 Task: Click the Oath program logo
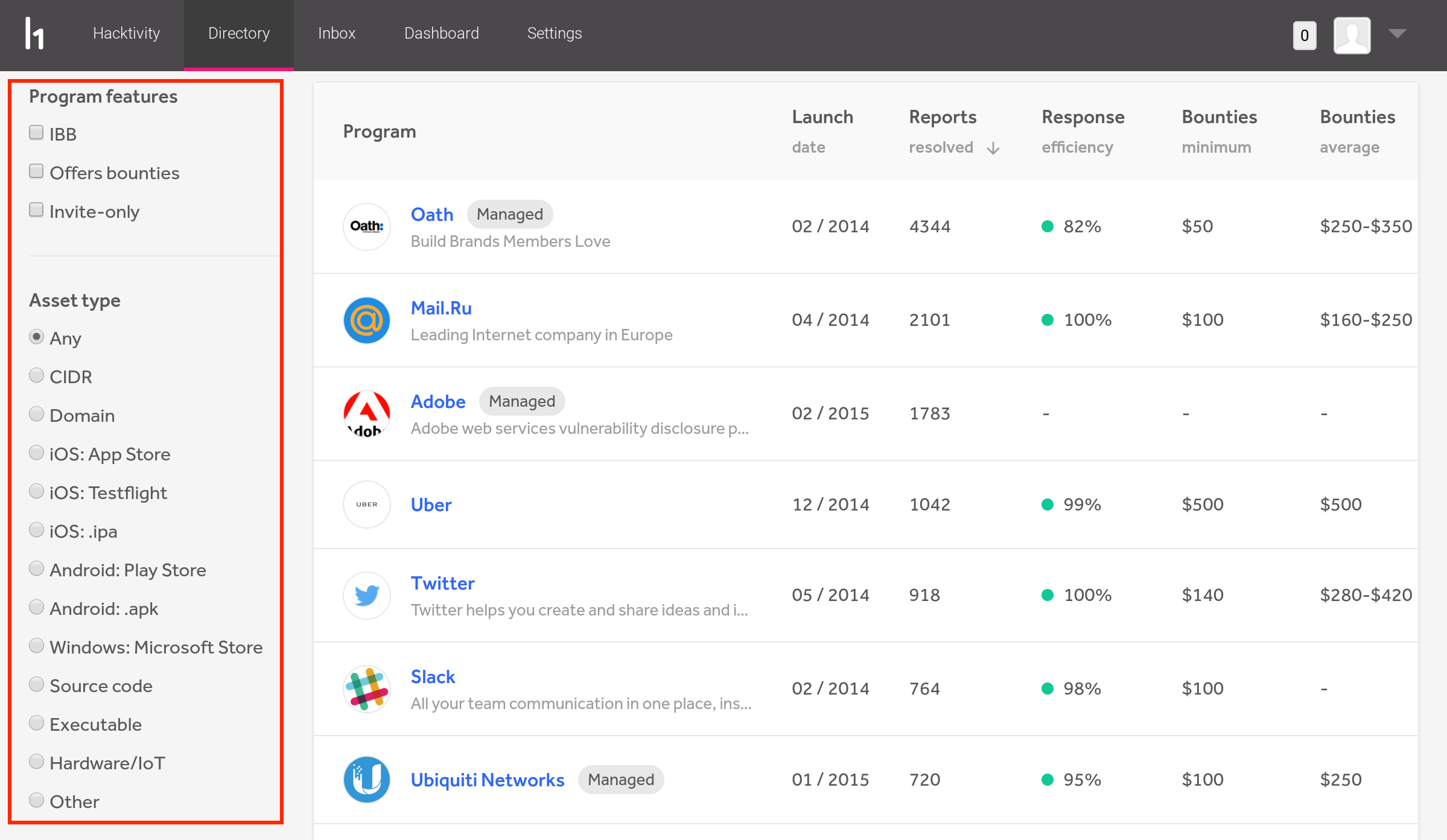(x=367, y=227)
